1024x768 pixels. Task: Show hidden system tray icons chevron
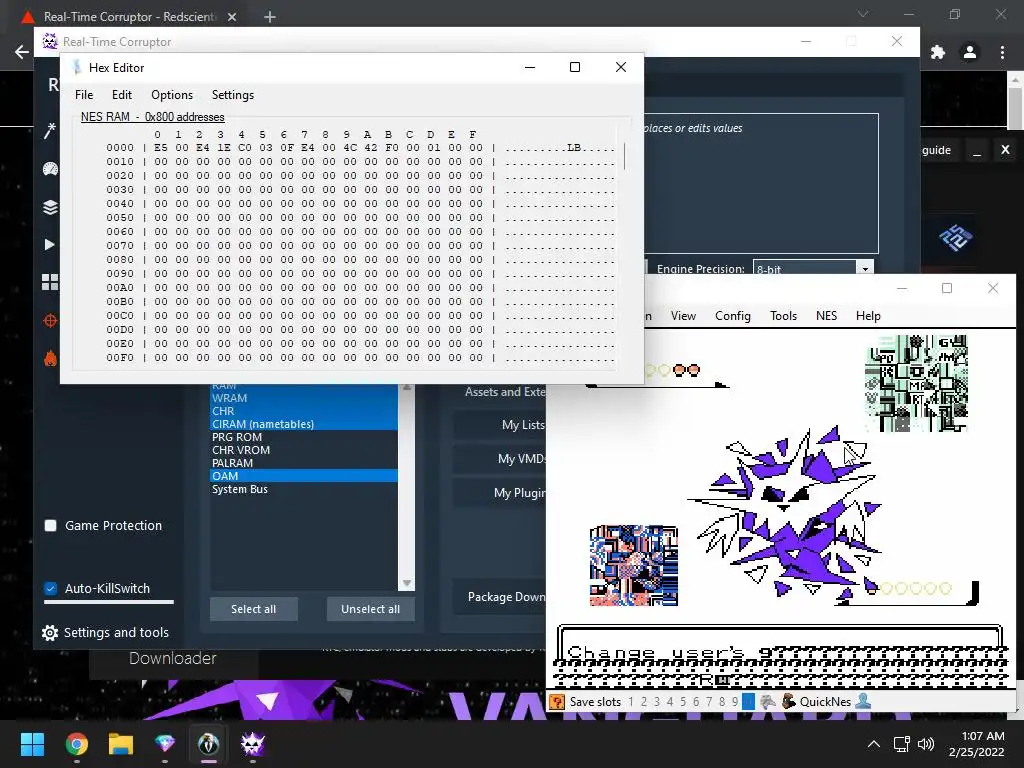click(874, 744)
